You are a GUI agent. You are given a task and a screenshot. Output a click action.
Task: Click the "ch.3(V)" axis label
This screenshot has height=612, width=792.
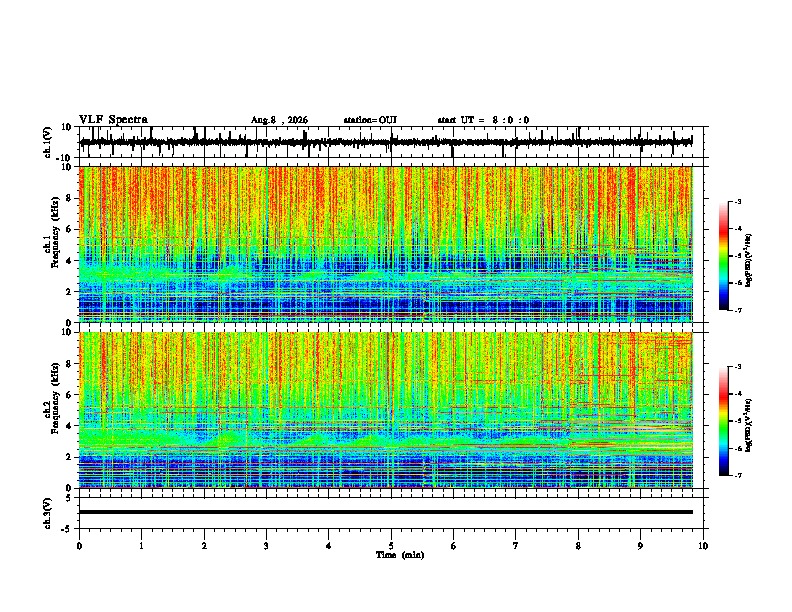pyautogui.click(x=47, y=513)
